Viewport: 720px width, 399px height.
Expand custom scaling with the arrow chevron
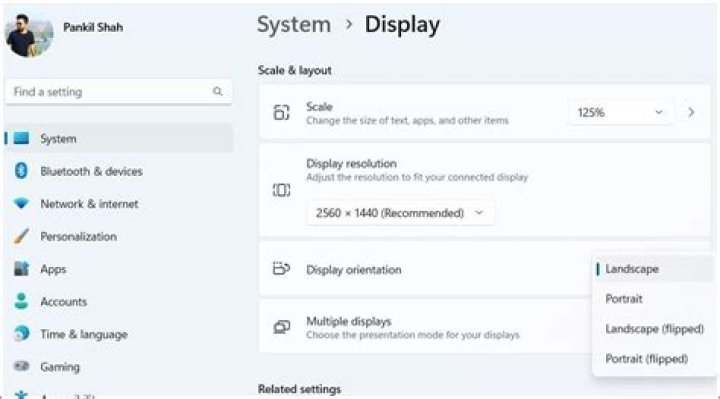pyautogui.click(x=691, y=112)
